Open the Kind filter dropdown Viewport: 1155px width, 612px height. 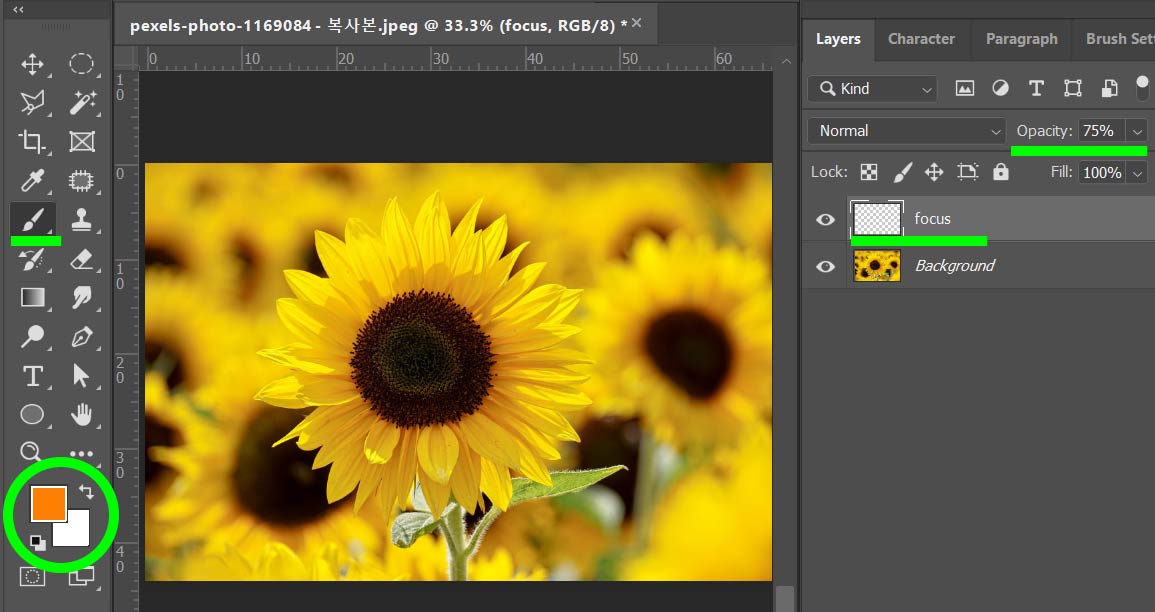pyautogui.click(x=872, y=89)
